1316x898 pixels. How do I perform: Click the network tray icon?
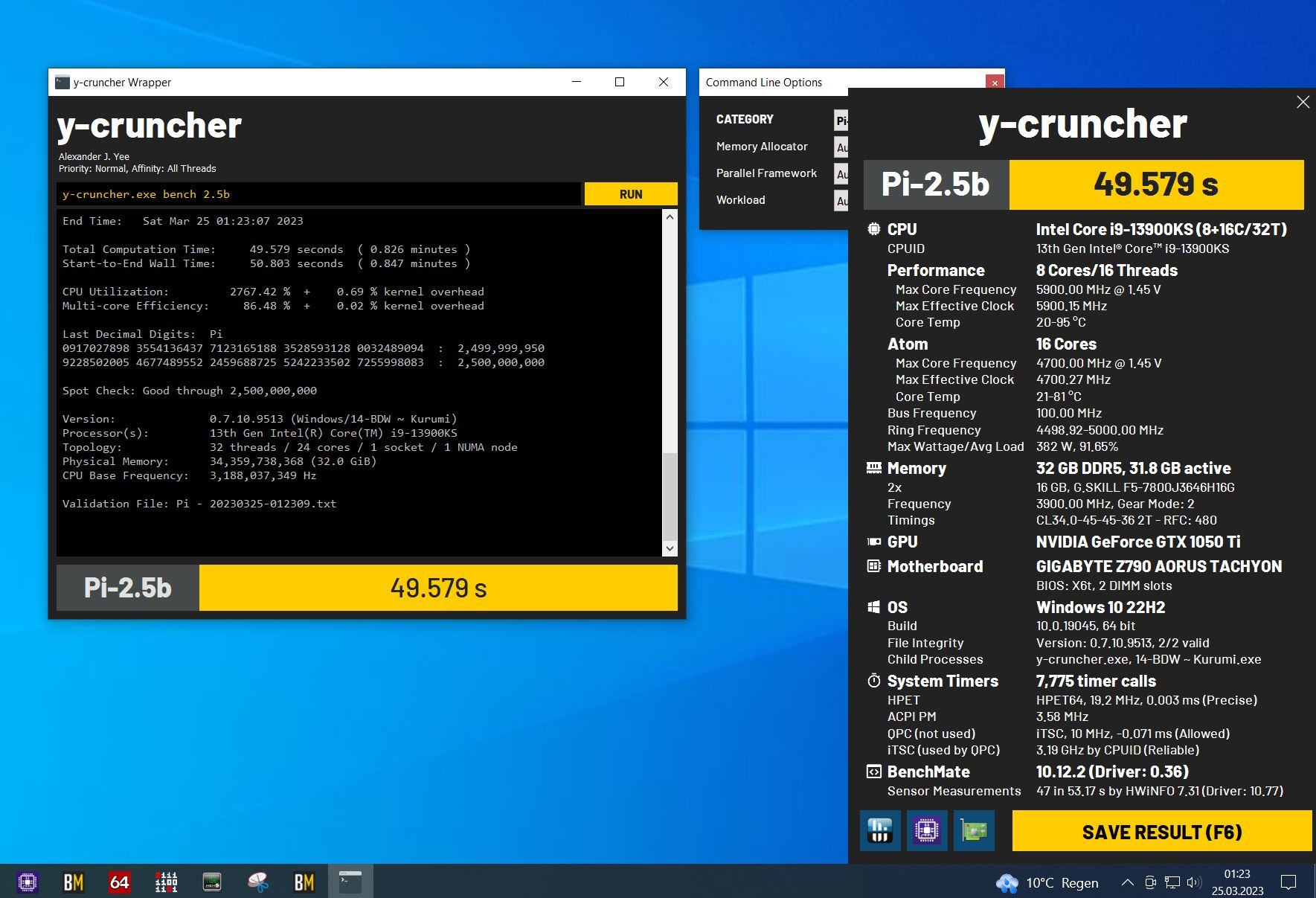tap(1172, 882)
